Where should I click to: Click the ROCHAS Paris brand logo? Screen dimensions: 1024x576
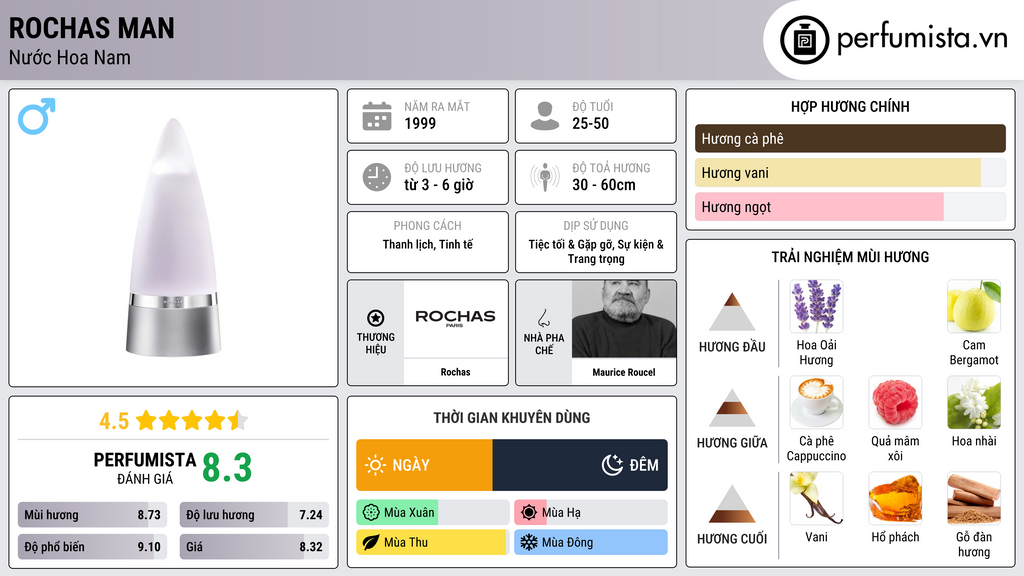point(455,317)
